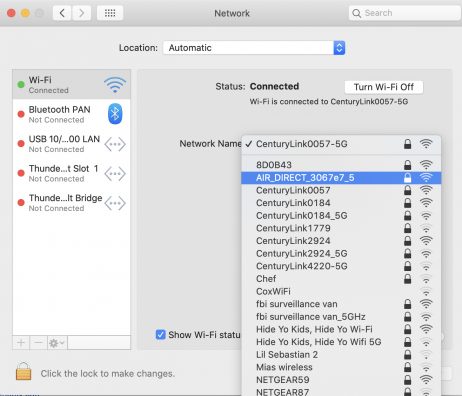Choose the 8D0B43 network
Image resolution: width=462 pixels, height=396 pixels.
pos(341,165)
